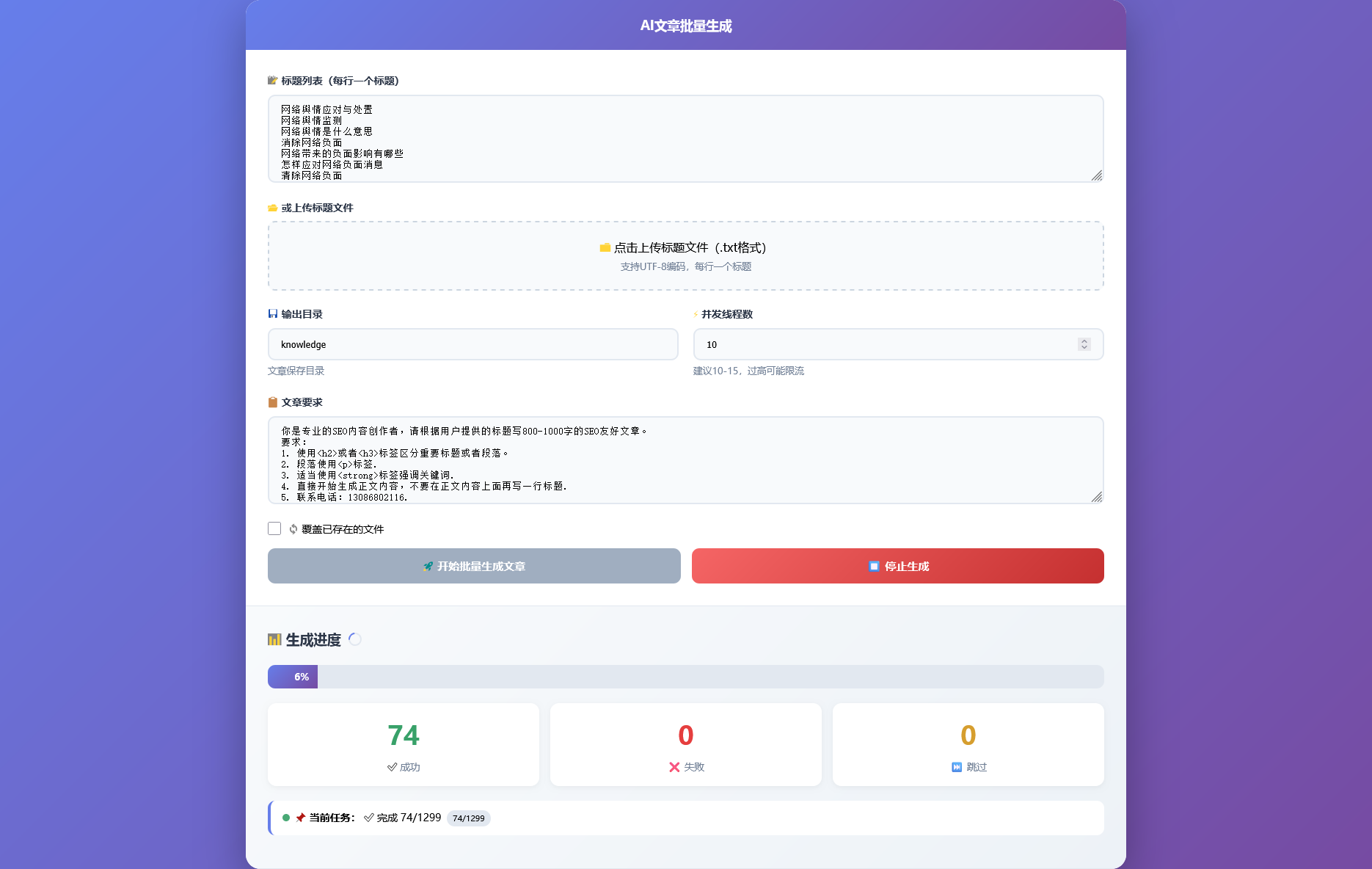Screen dimensions: 1372x869
Task: Enable the overwrite existing files checkbox
Action: pyautogui.click(x=274, y=528)
